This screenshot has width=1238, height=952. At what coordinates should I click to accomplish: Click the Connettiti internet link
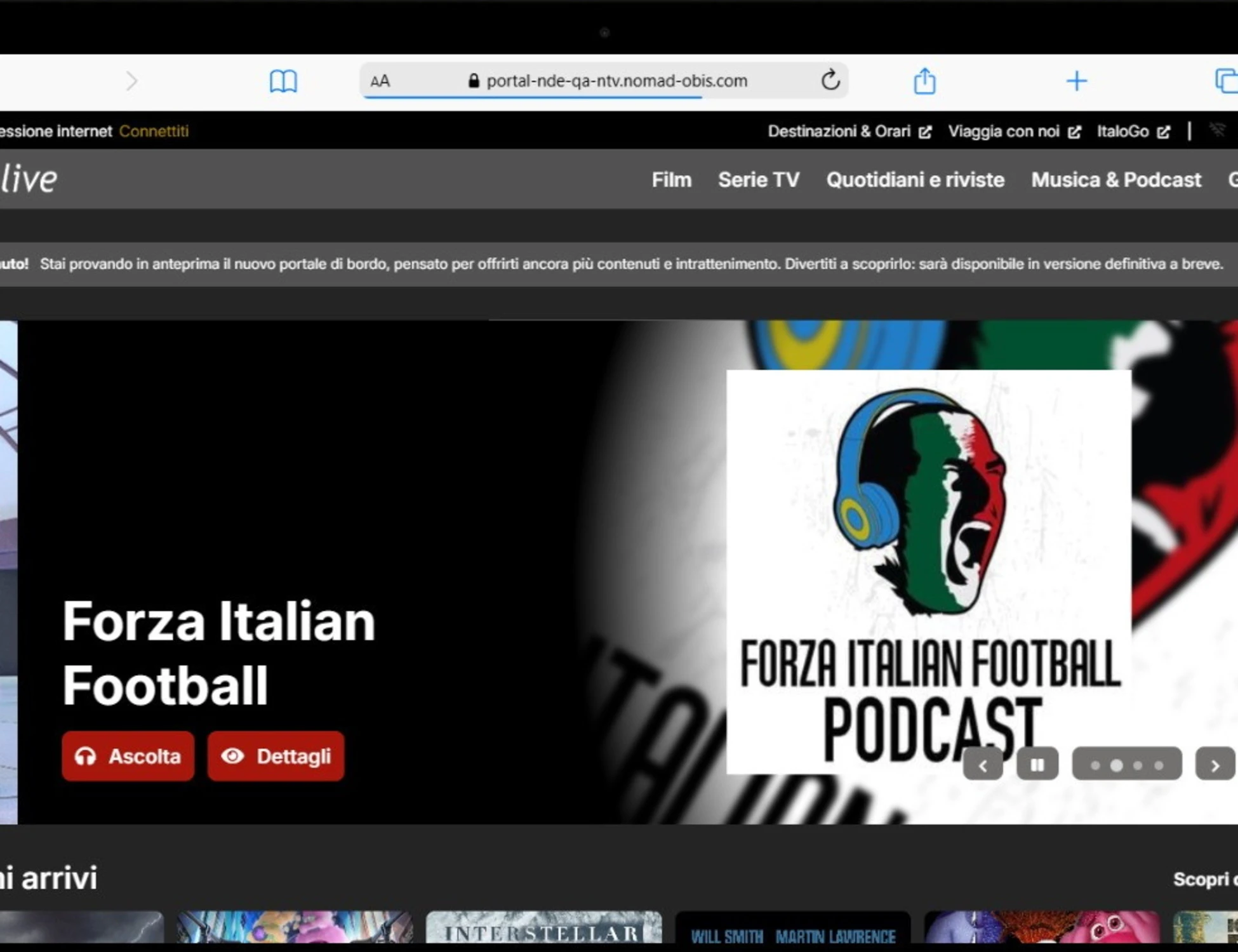point(154,131)
